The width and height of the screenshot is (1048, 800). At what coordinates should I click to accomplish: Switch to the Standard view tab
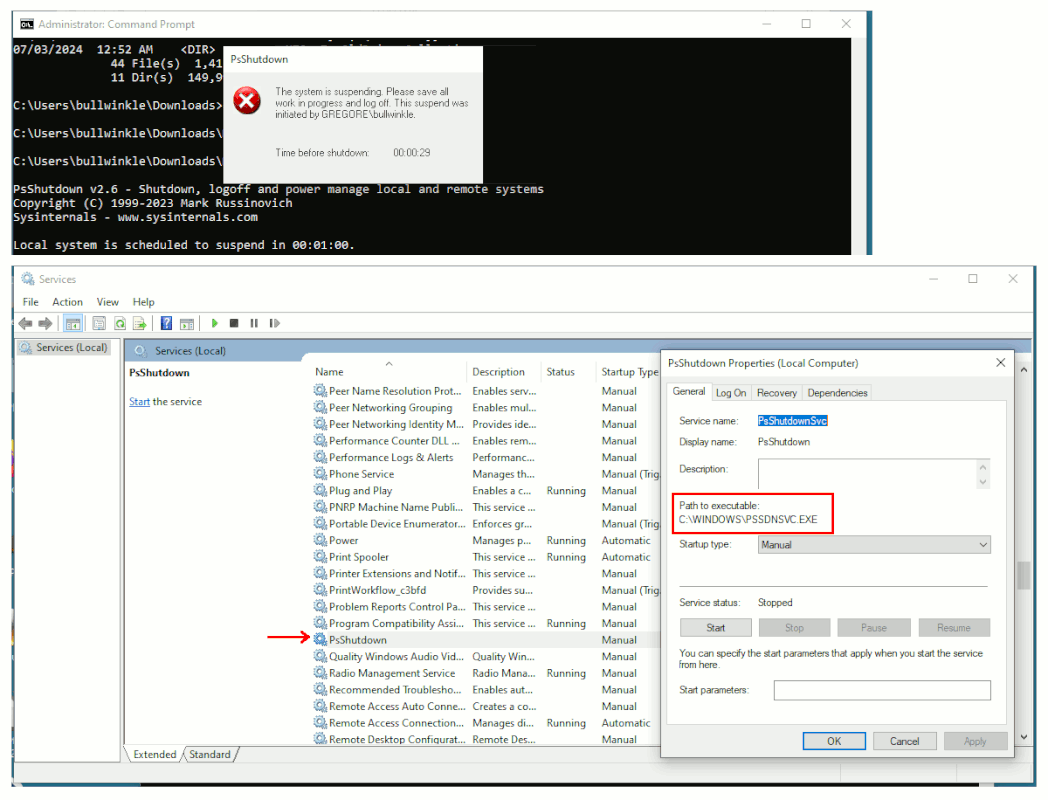[210, 755]
